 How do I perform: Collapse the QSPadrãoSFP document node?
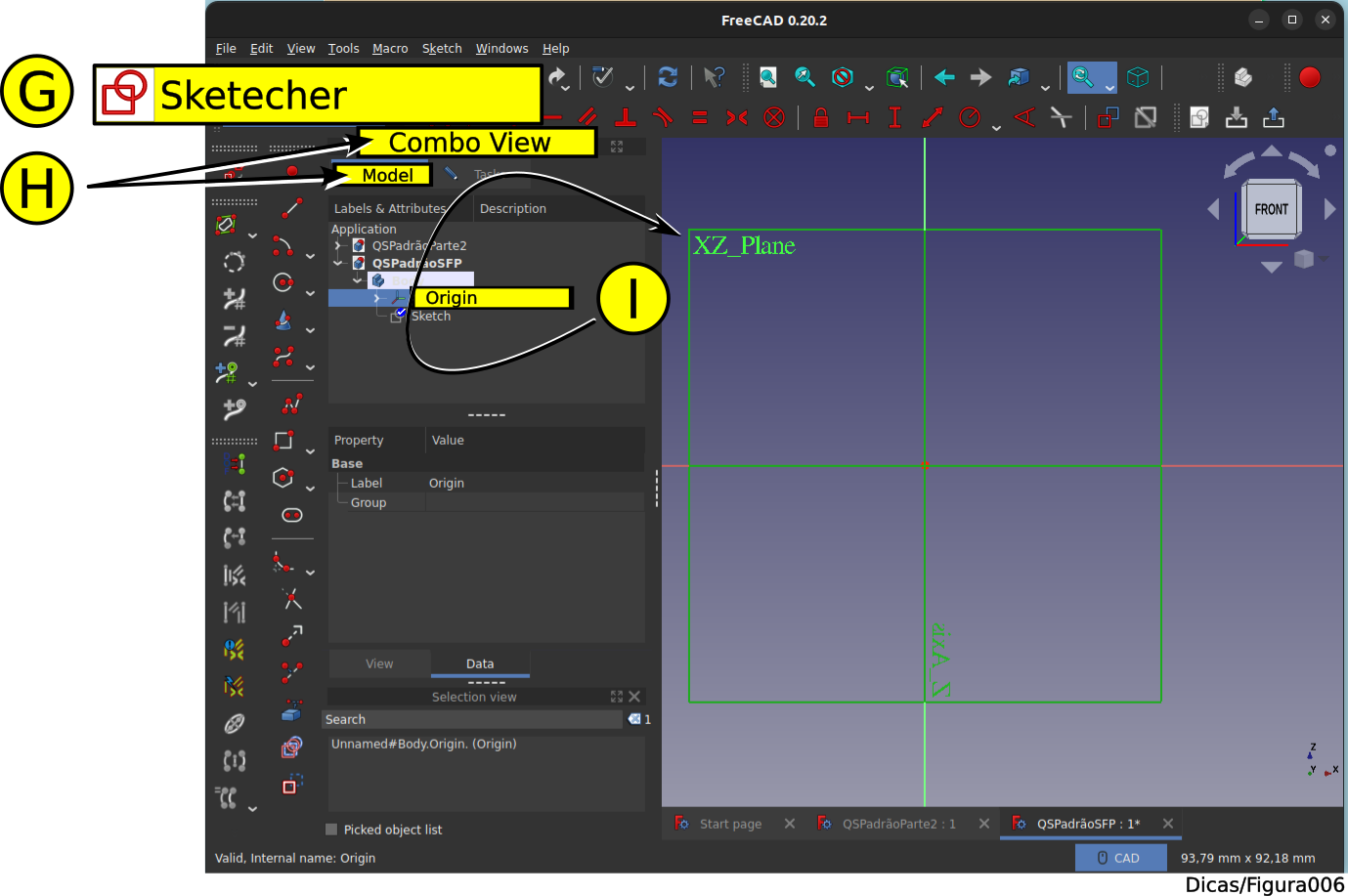pyautogui.click(x=338, y=263)
